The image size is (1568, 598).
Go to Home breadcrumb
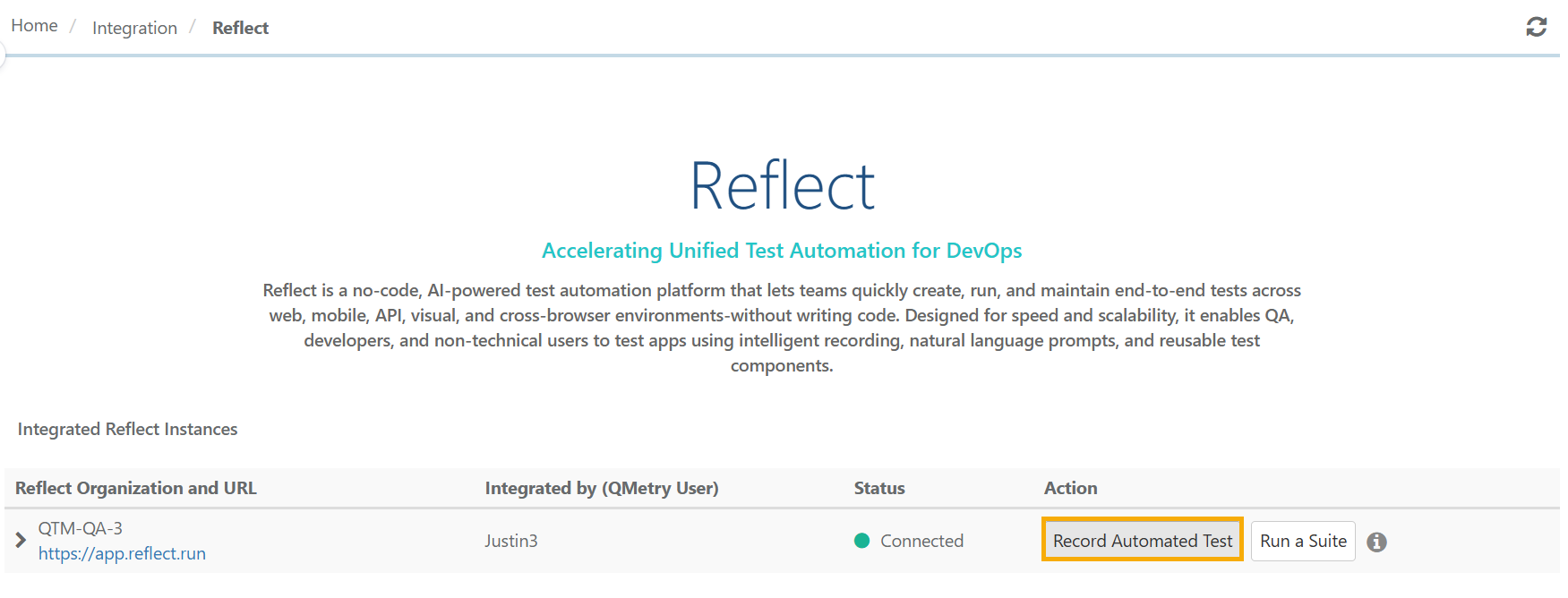tap(34, 26)
